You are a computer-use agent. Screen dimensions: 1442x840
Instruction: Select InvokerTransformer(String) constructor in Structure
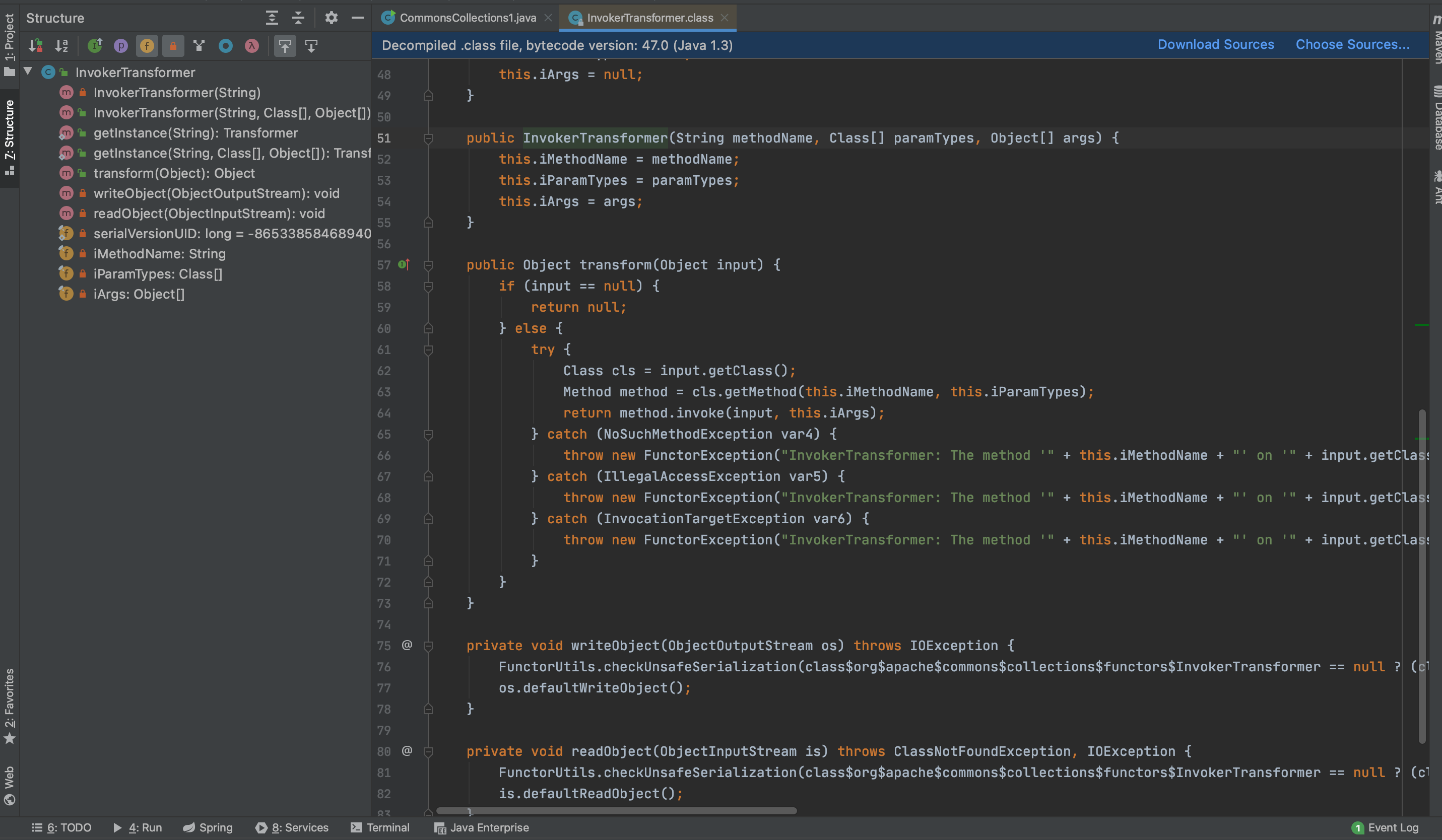coord(177,93)
